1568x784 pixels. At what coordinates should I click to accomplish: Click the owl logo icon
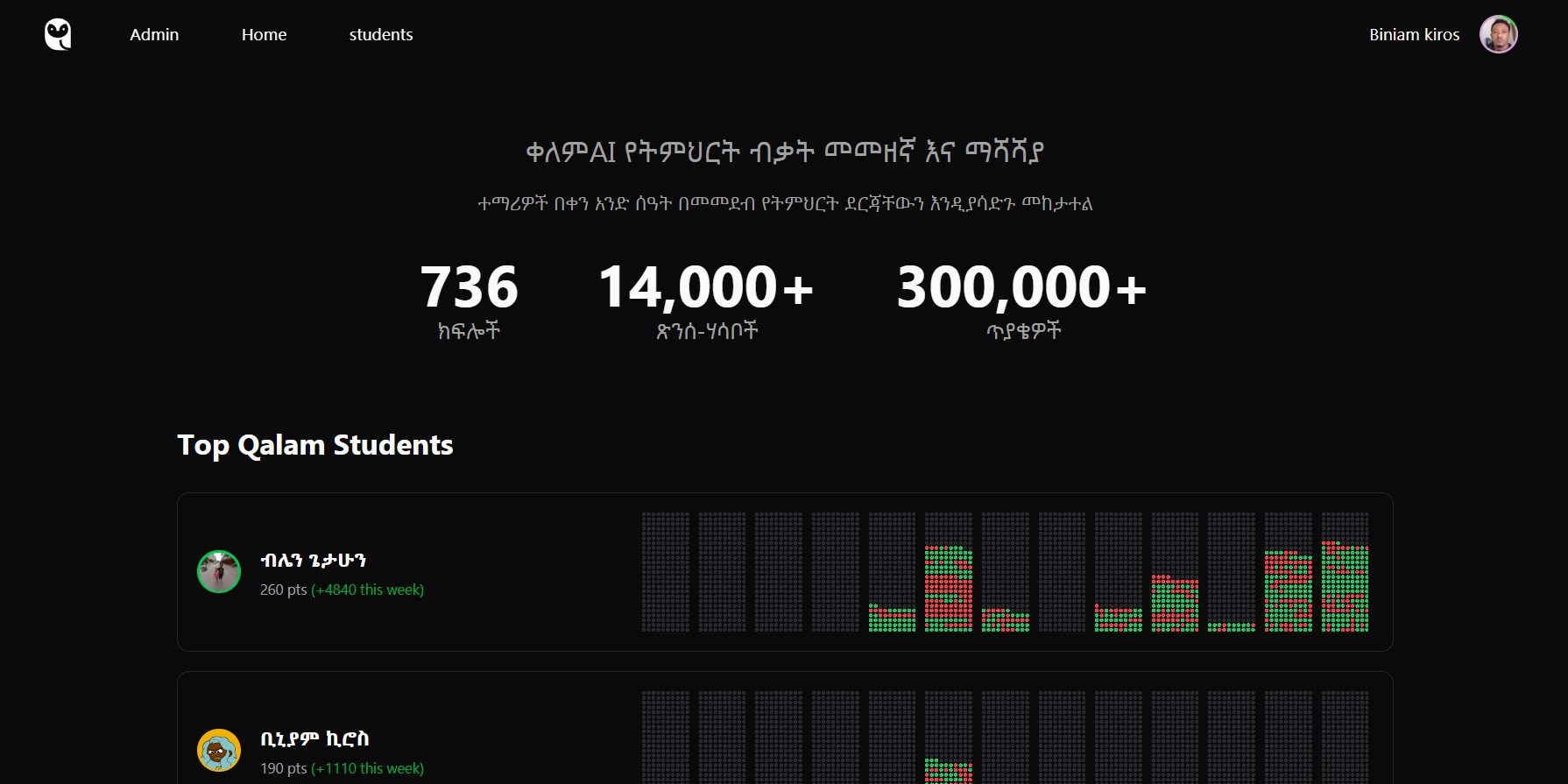58,35
